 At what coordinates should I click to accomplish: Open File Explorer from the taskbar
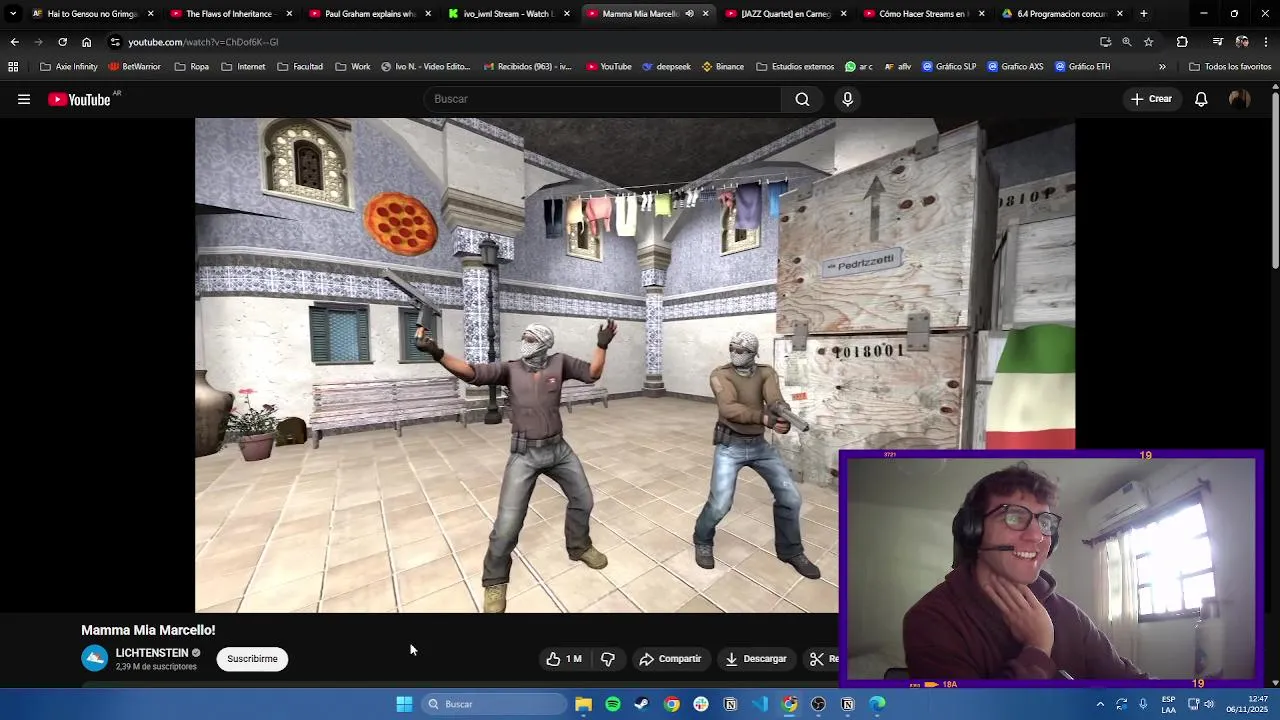pyautogui.click(x=583, y=704)
